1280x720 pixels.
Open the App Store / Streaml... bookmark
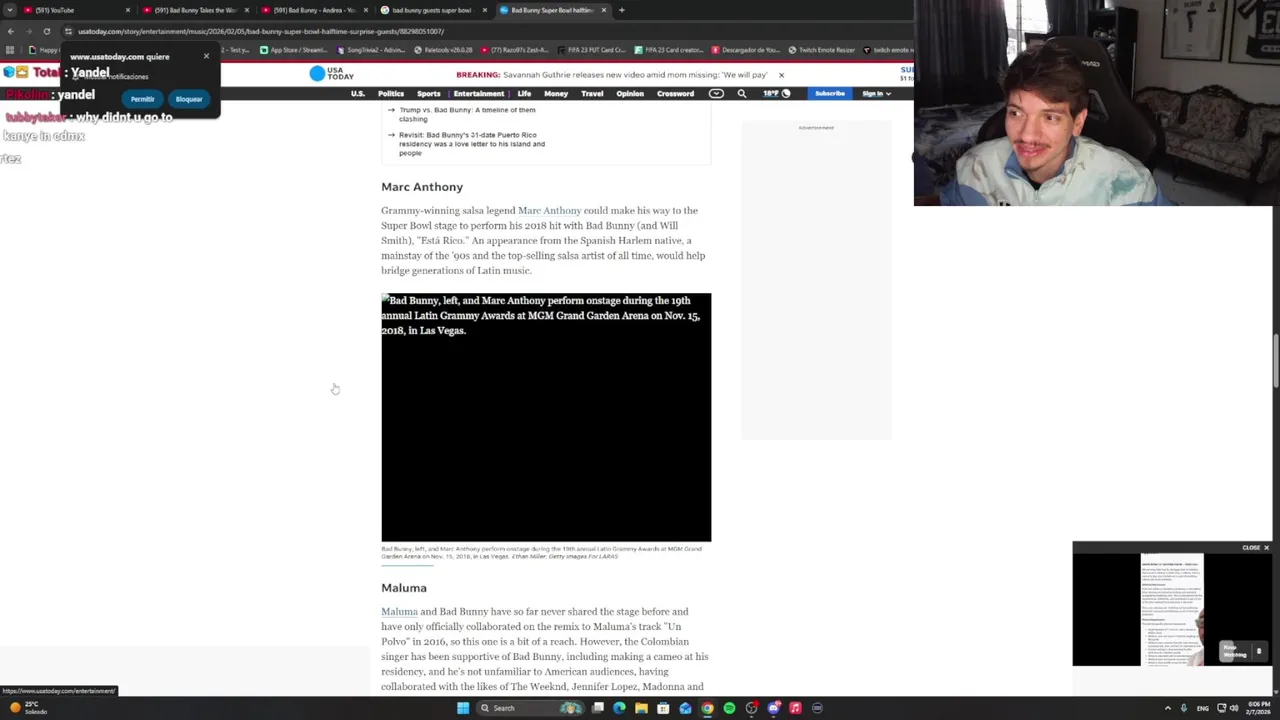293,50
